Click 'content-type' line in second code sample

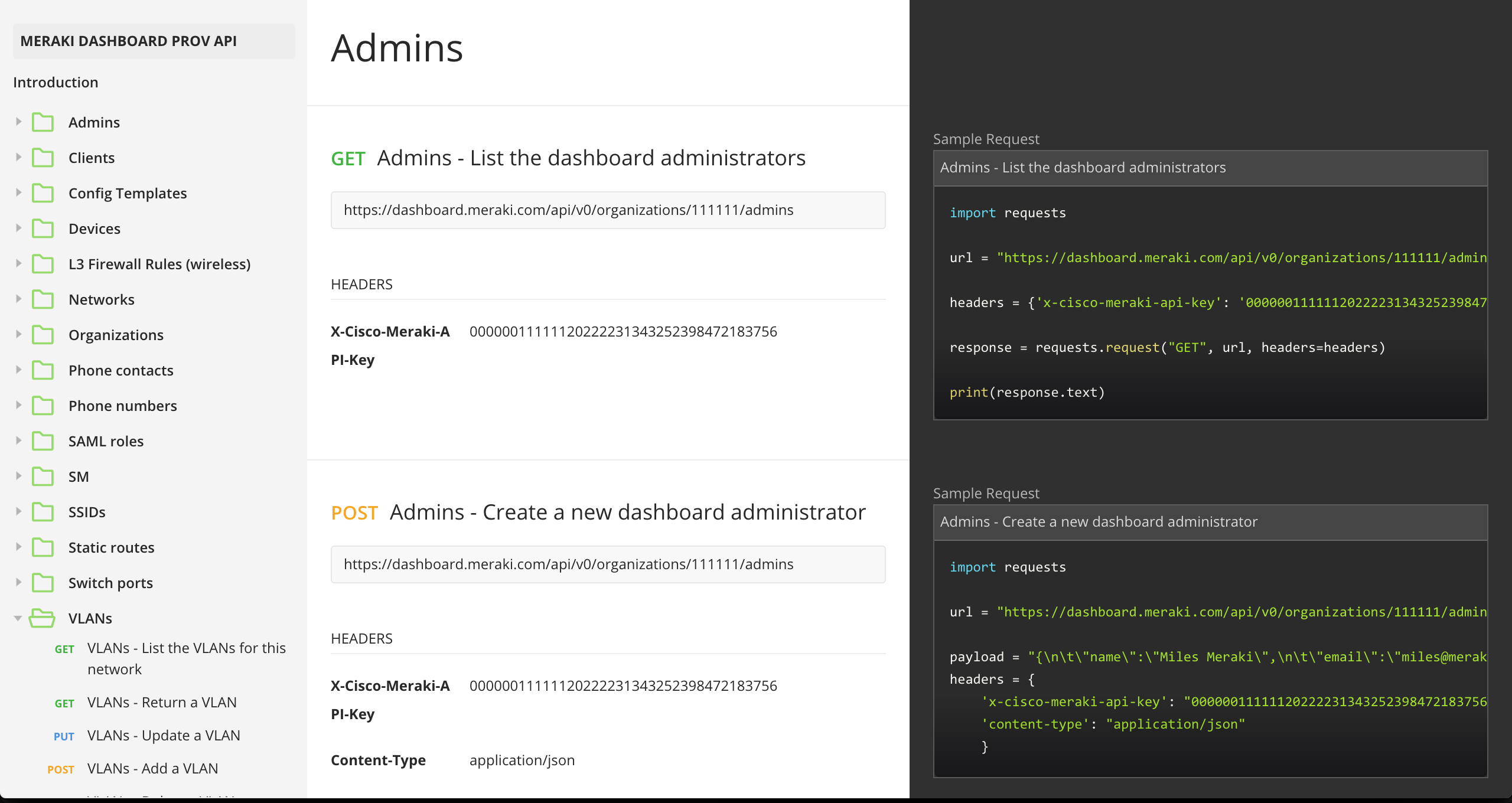click(x=1113, y=724)
